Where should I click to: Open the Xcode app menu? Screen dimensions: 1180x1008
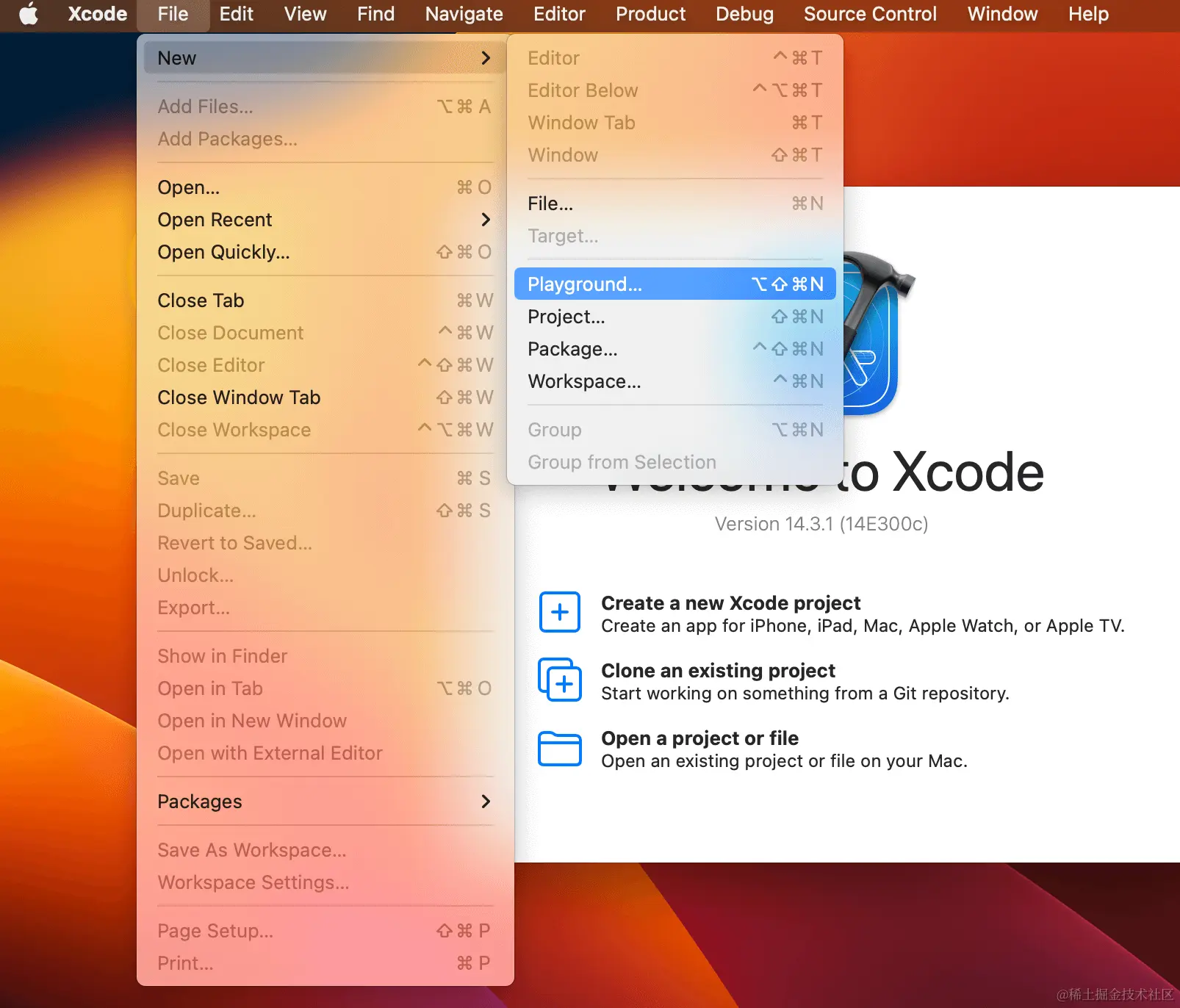coord(98,14)
